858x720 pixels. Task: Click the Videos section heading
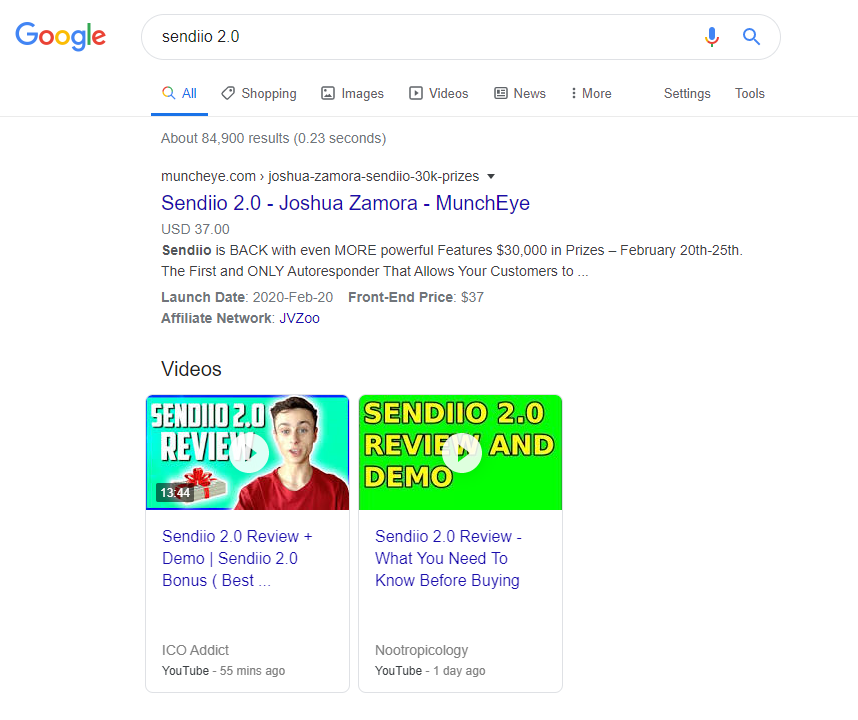click(191, 369)
